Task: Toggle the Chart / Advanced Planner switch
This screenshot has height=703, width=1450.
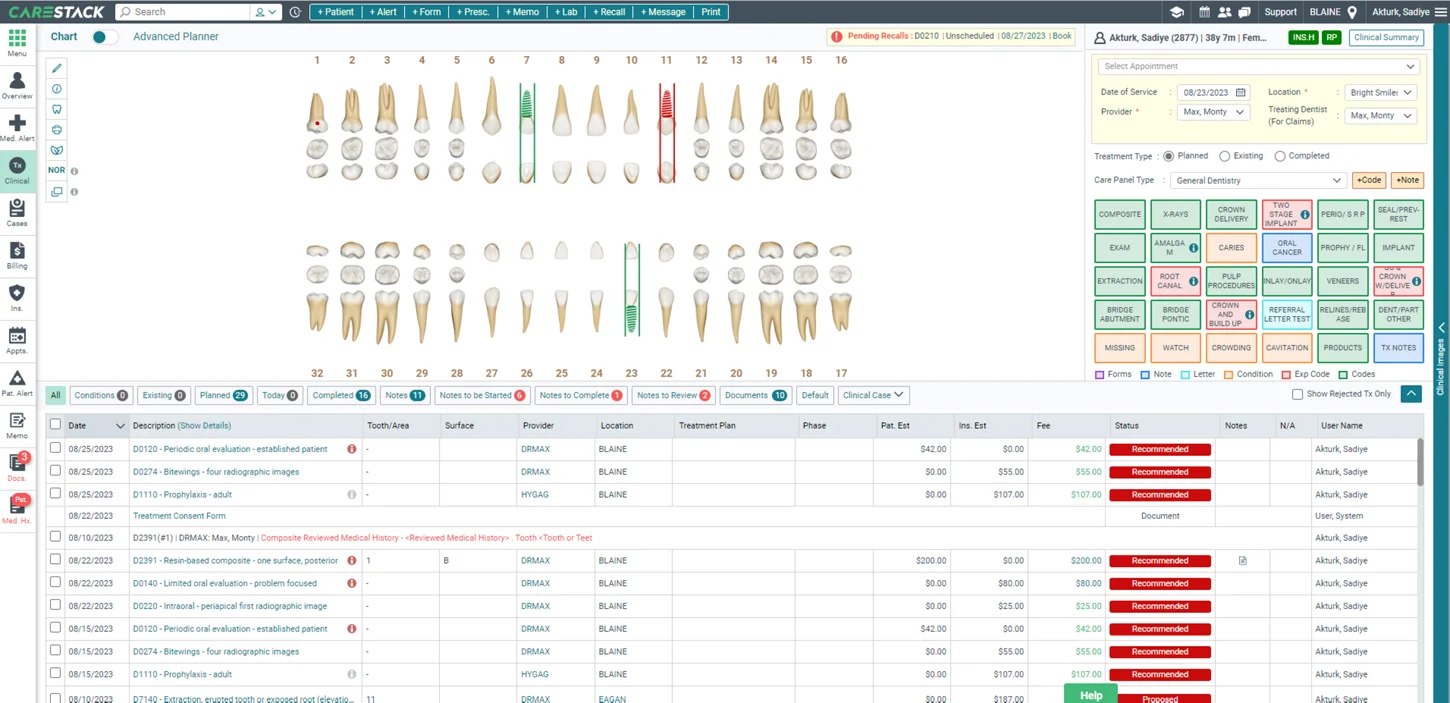Action: [x=104, y=37]
